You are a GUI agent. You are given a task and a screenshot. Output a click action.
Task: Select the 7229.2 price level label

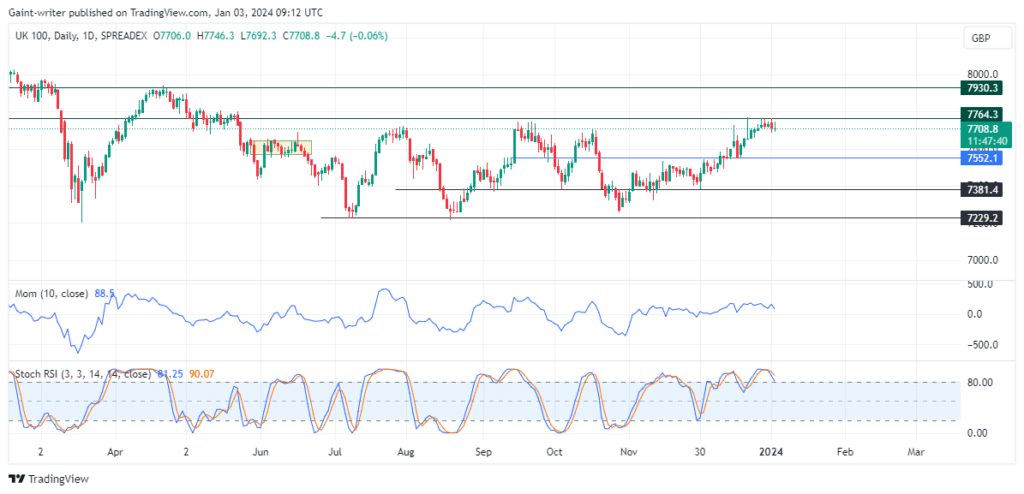(984, 218)
